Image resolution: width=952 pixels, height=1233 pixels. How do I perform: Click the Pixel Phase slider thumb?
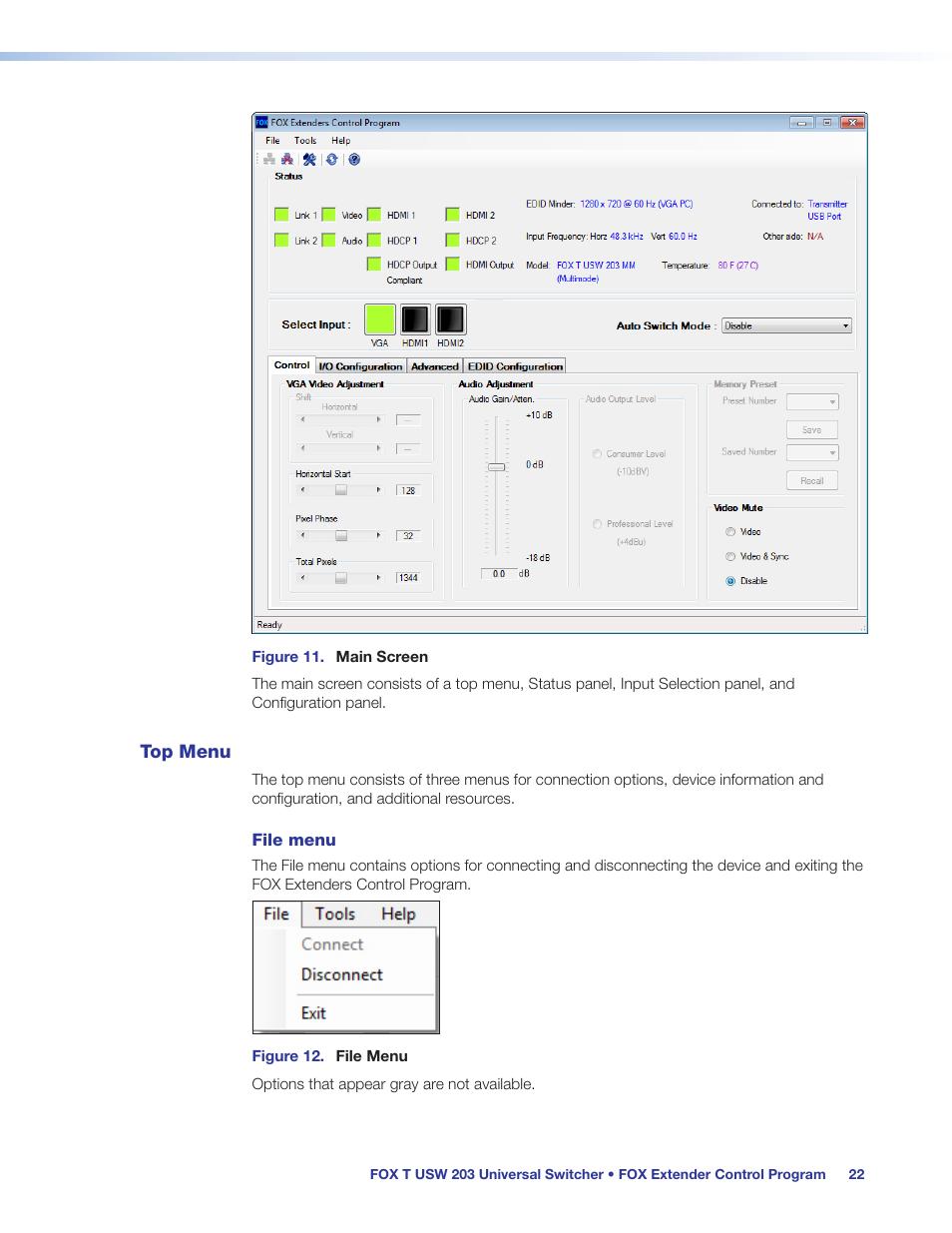click(x=341, y=535)
